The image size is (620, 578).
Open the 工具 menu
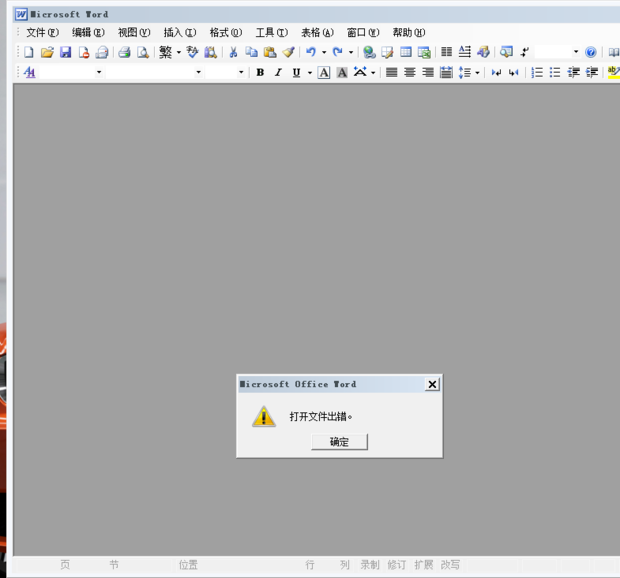point(272,32)
